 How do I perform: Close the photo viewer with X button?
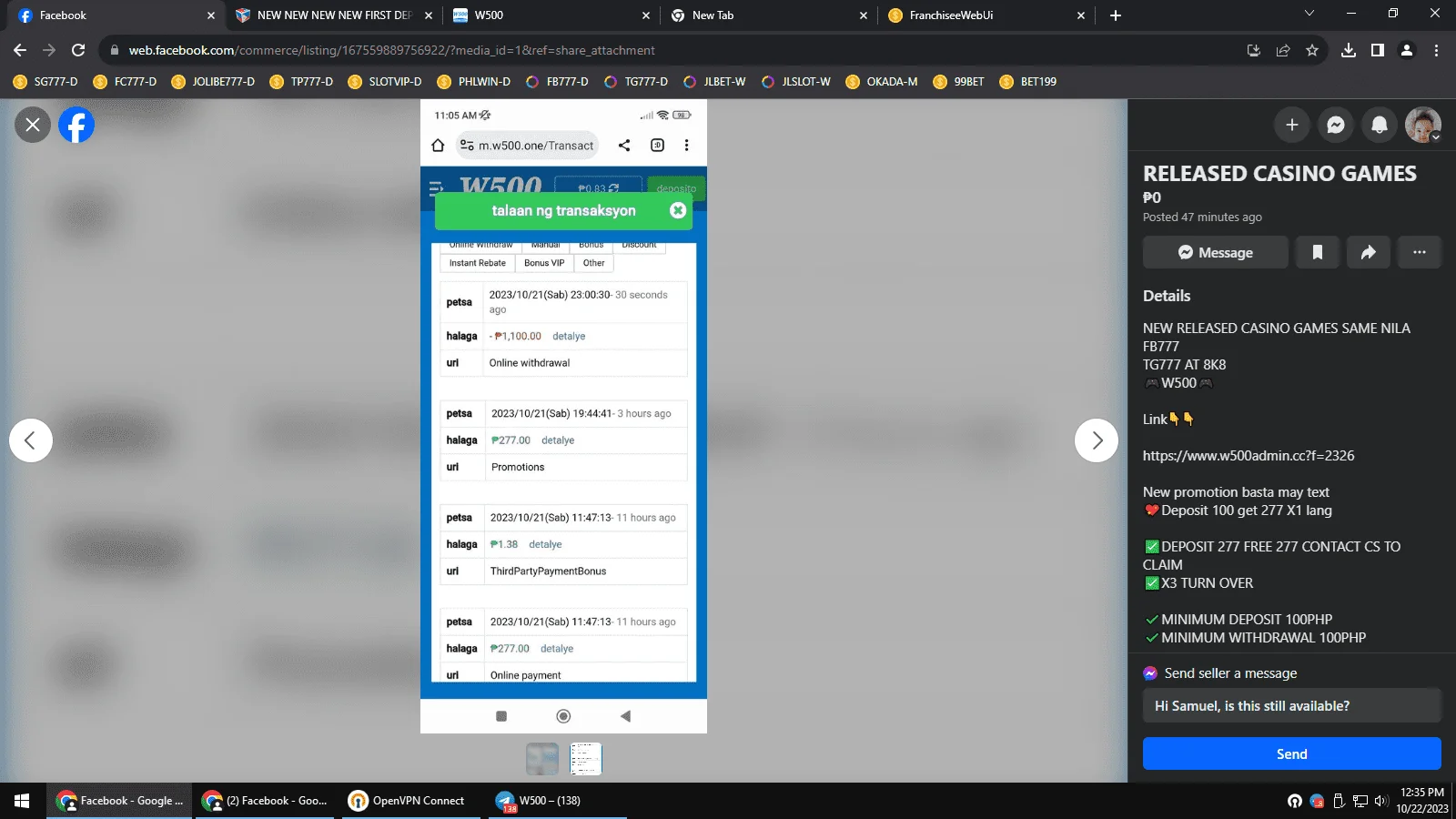(33, 125)
